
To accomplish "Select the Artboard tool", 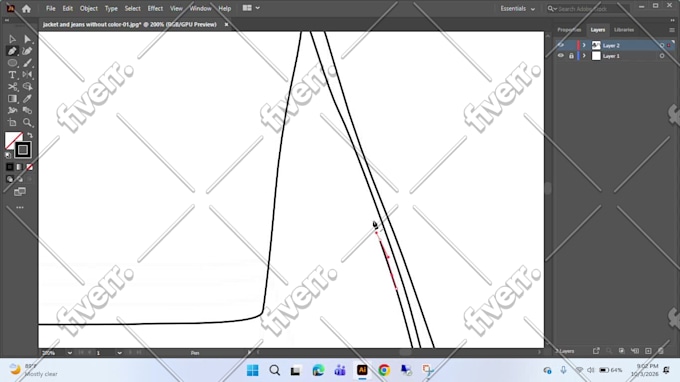I will [12, 123].
